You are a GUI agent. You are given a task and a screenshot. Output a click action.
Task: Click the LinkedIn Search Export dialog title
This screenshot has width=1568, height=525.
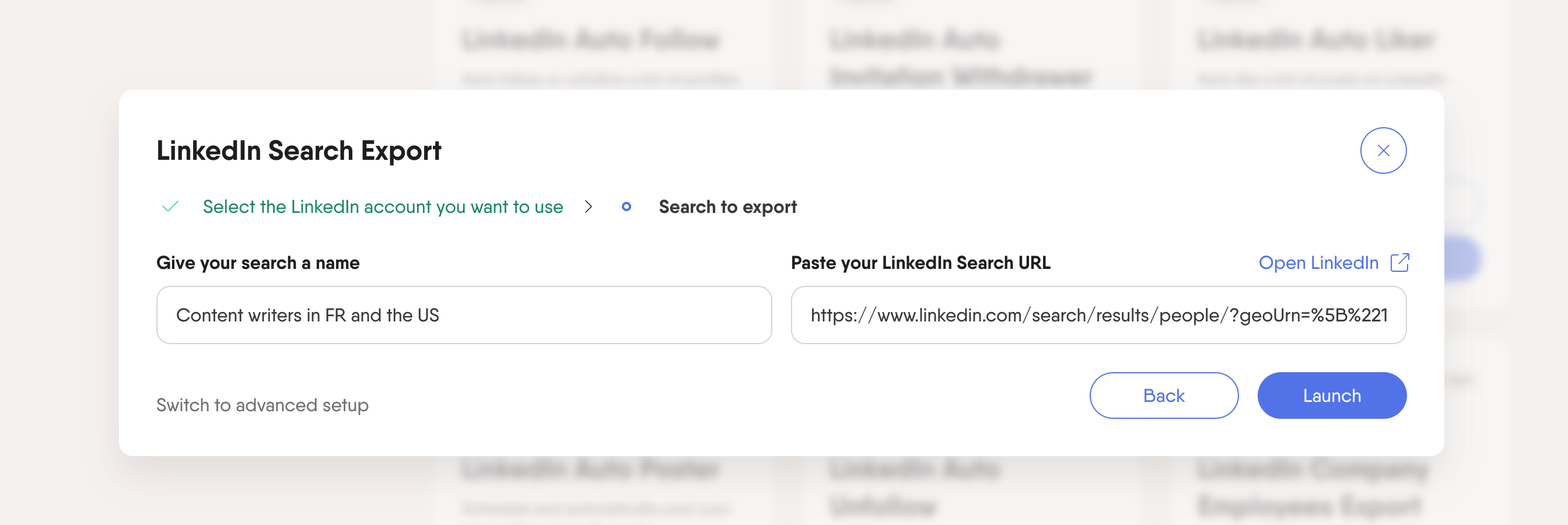298,150
